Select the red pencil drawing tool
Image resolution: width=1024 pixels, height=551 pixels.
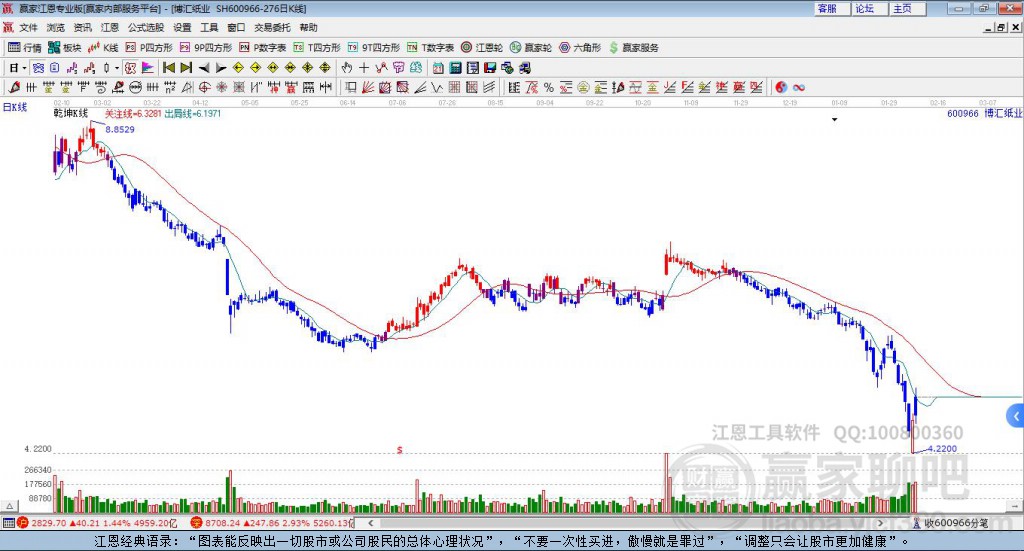pyautogui.click(x=14, y=87)
